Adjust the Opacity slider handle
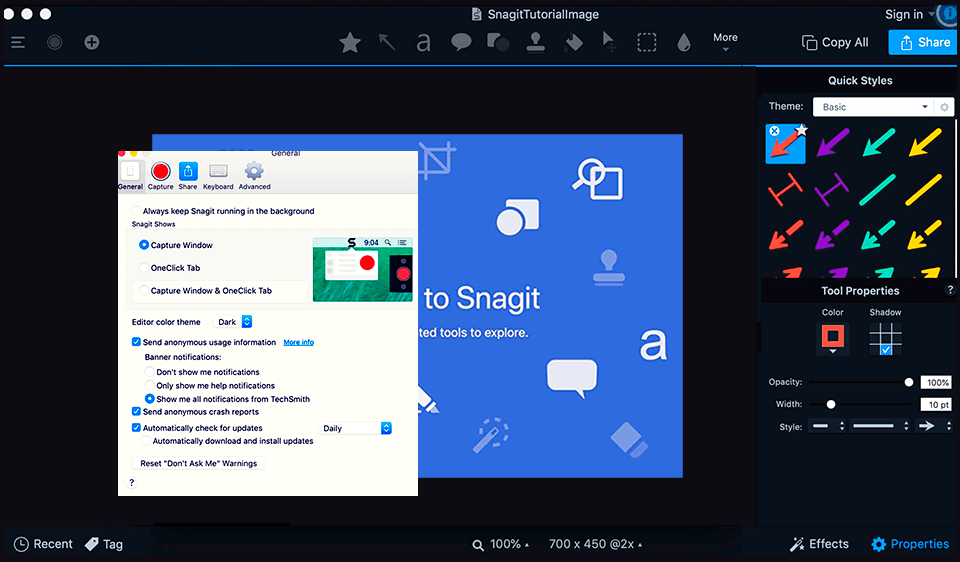This screenshot has height=562, width=960. (909, 382)
